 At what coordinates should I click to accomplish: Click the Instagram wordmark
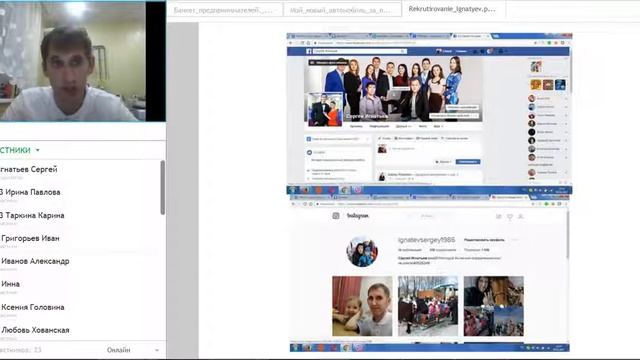(358, 216)
